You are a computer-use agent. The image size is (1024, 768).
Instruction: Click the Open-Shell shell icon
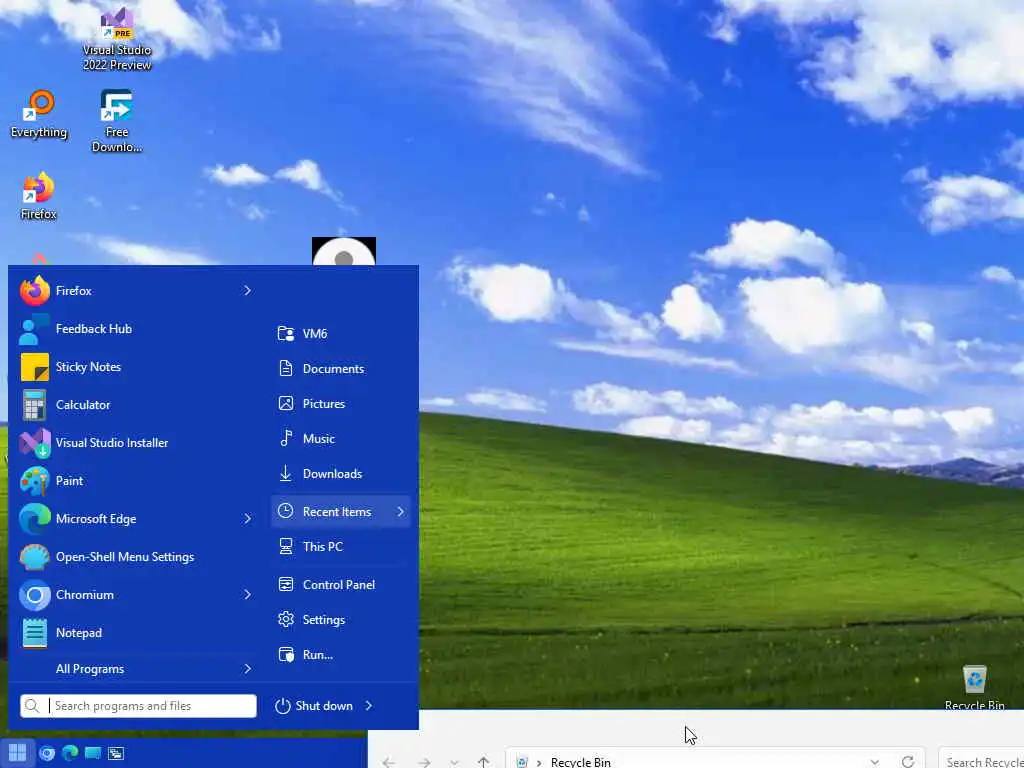pyautogui.click(x=35, y=556)
